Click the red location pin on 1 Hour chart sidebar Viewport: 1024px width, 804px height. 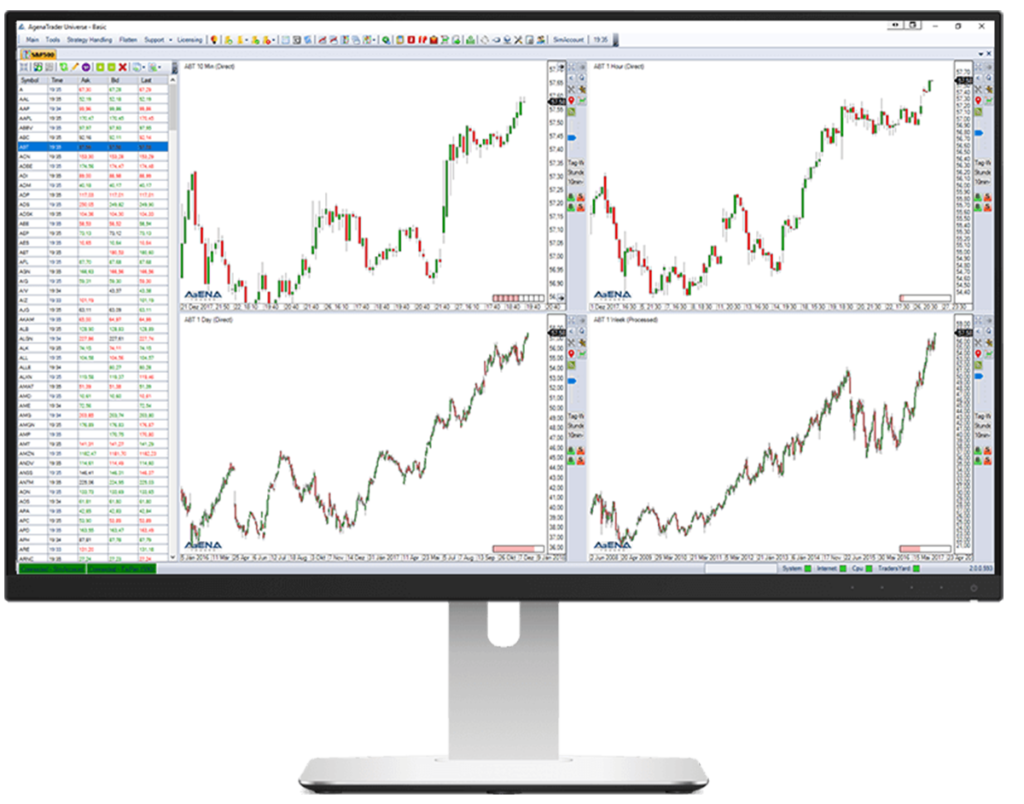pos(978,100)
